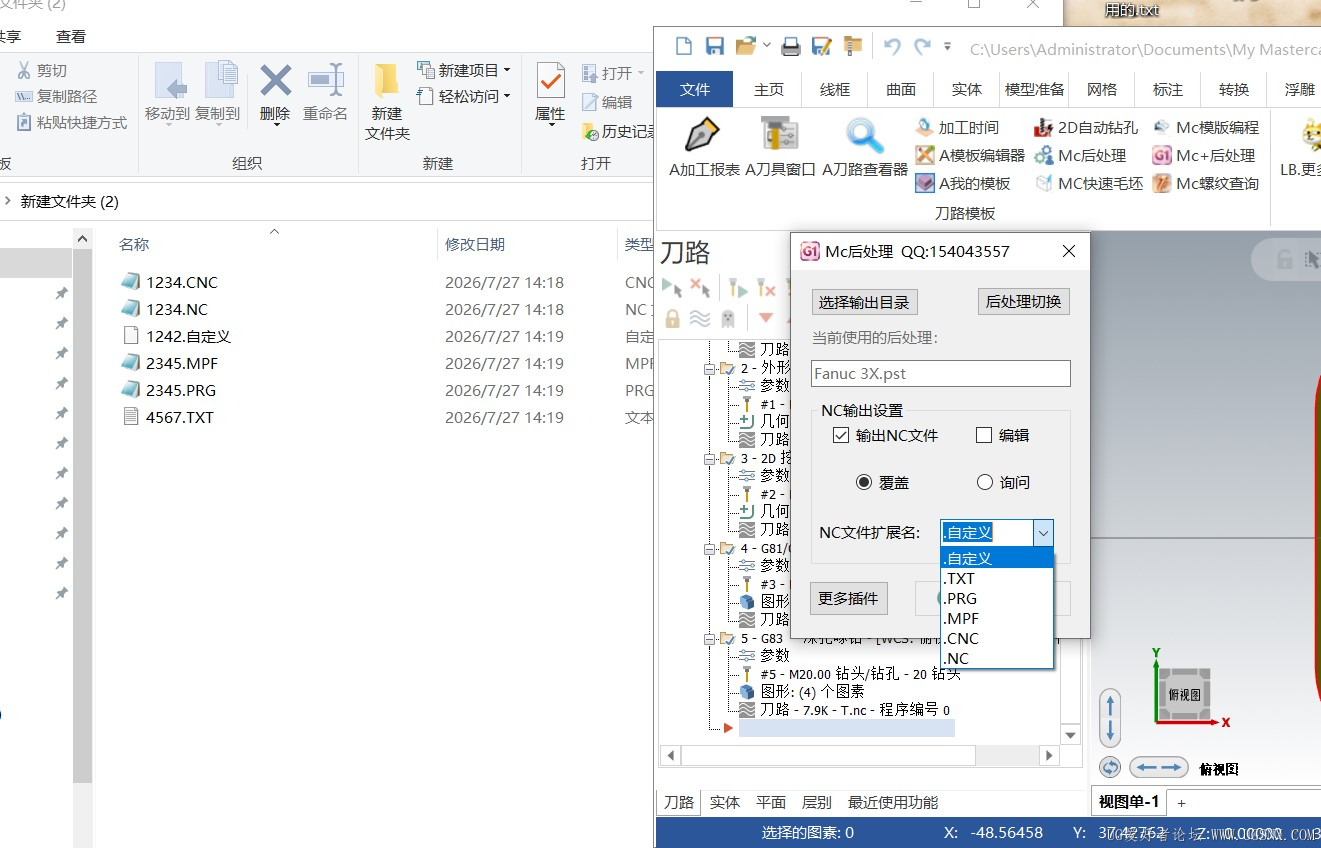Viewport: 1321px width, 848px height.
Task: Click the 选择输出目录 button
Action: point(864,302)
